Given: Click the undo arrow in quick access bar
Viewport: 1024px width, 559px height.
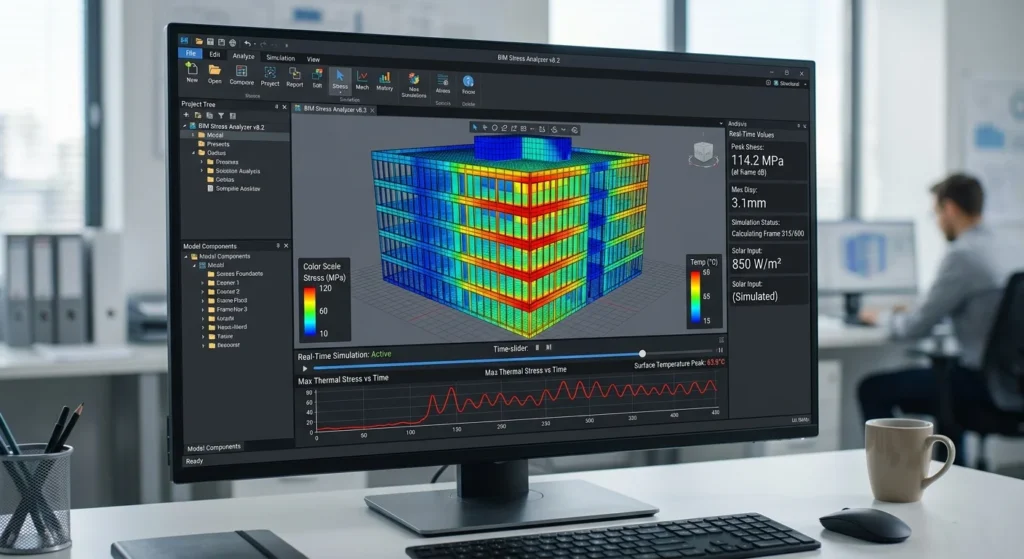Looking at the screenshot, I should (248, 43).
